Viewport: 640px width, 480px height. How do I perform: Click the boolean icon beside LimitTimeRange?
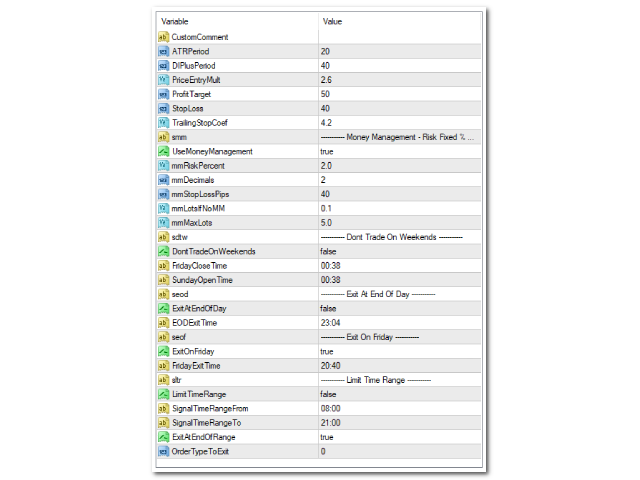coord(163,394)
